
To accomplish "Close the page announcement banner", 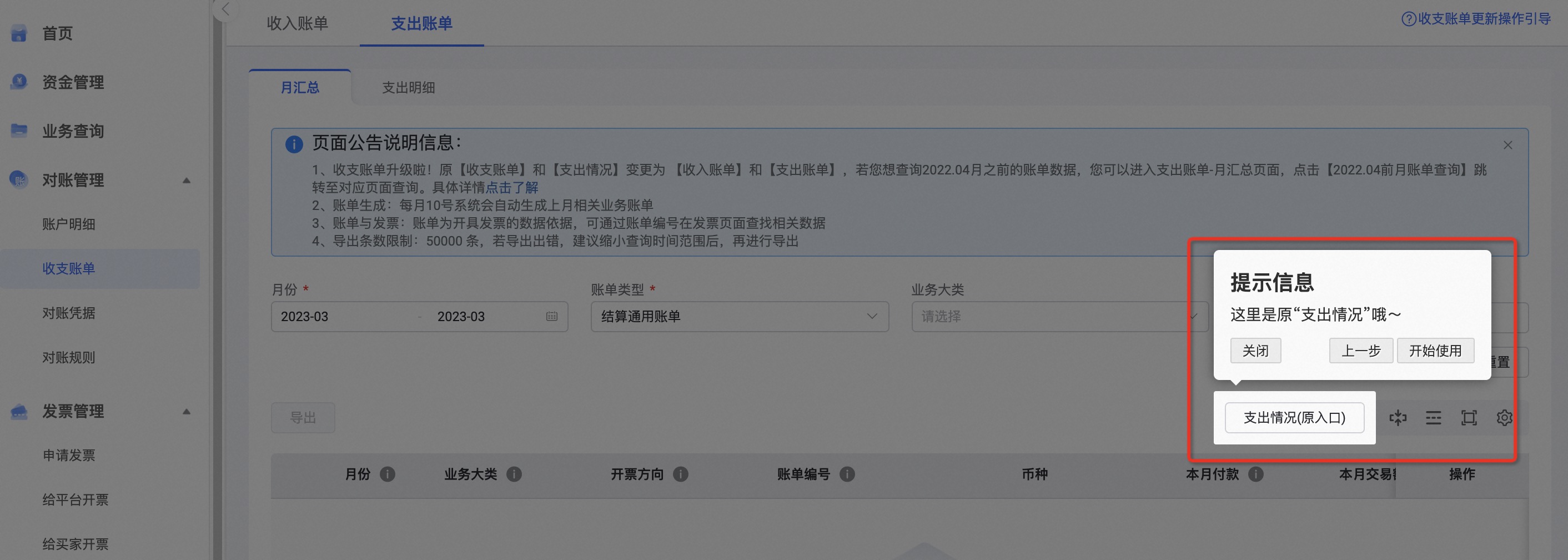I will (1507, 145).
